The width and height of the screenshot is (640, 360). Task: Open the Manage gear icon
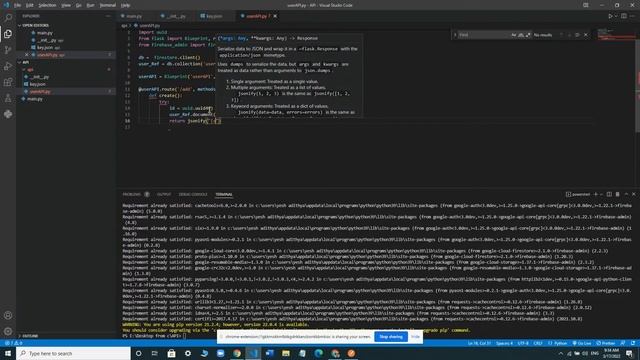[8, 331]
